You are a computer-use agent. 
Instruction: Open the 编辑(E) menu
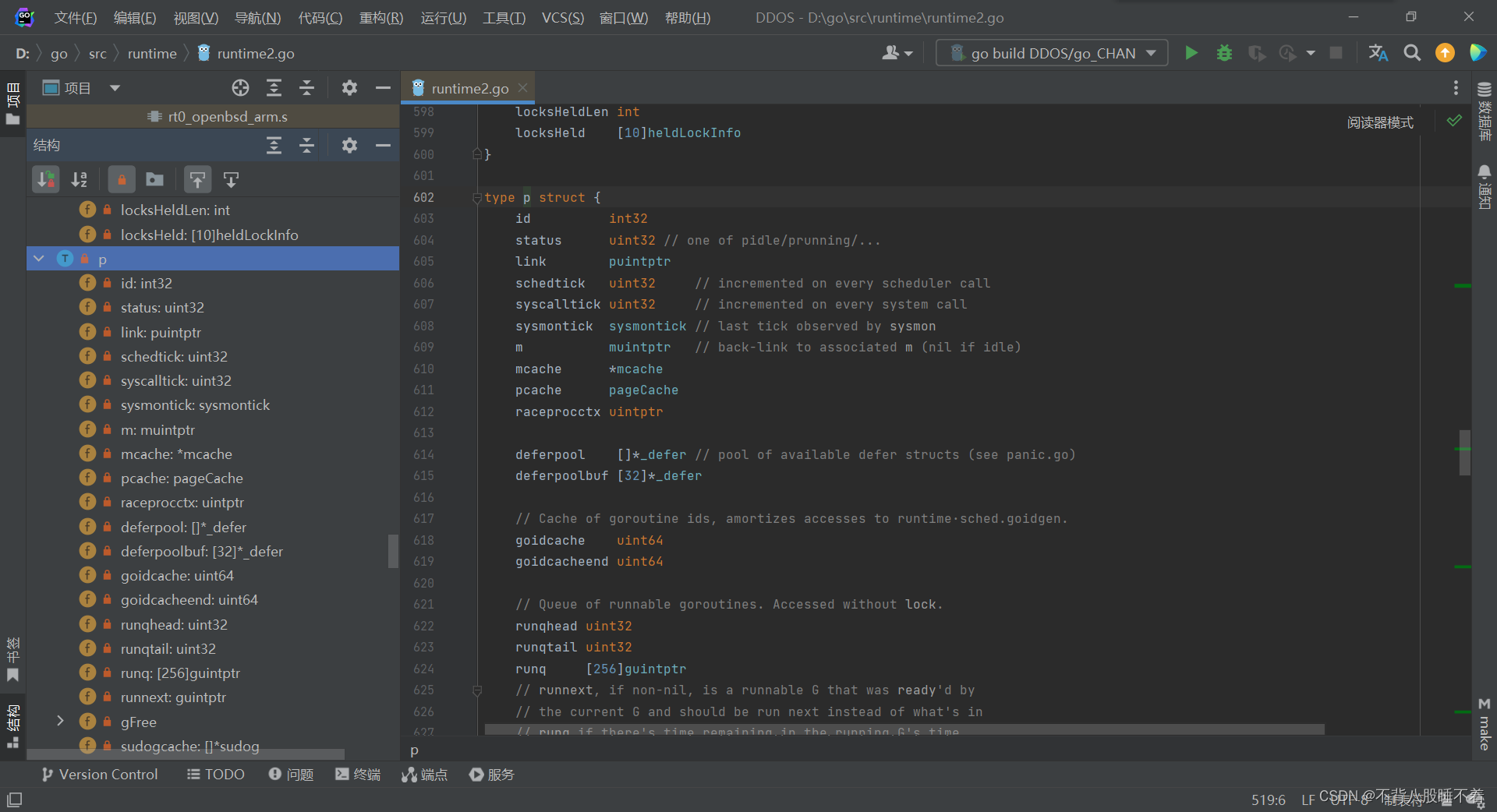point(135,18)
